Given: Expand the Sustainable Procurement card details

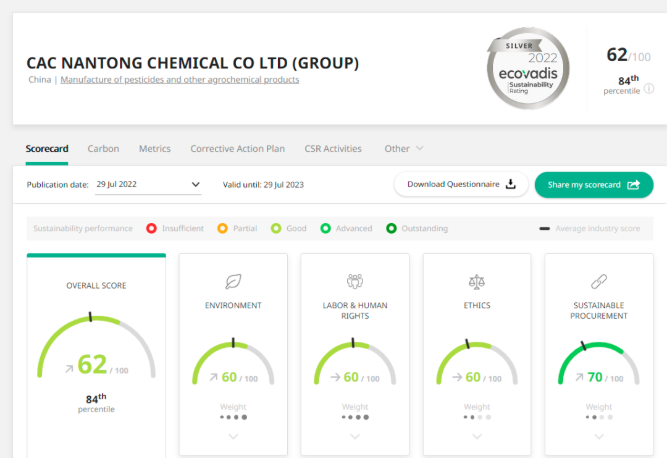Looking at the screenshot, I should click(x=599, y=436).
